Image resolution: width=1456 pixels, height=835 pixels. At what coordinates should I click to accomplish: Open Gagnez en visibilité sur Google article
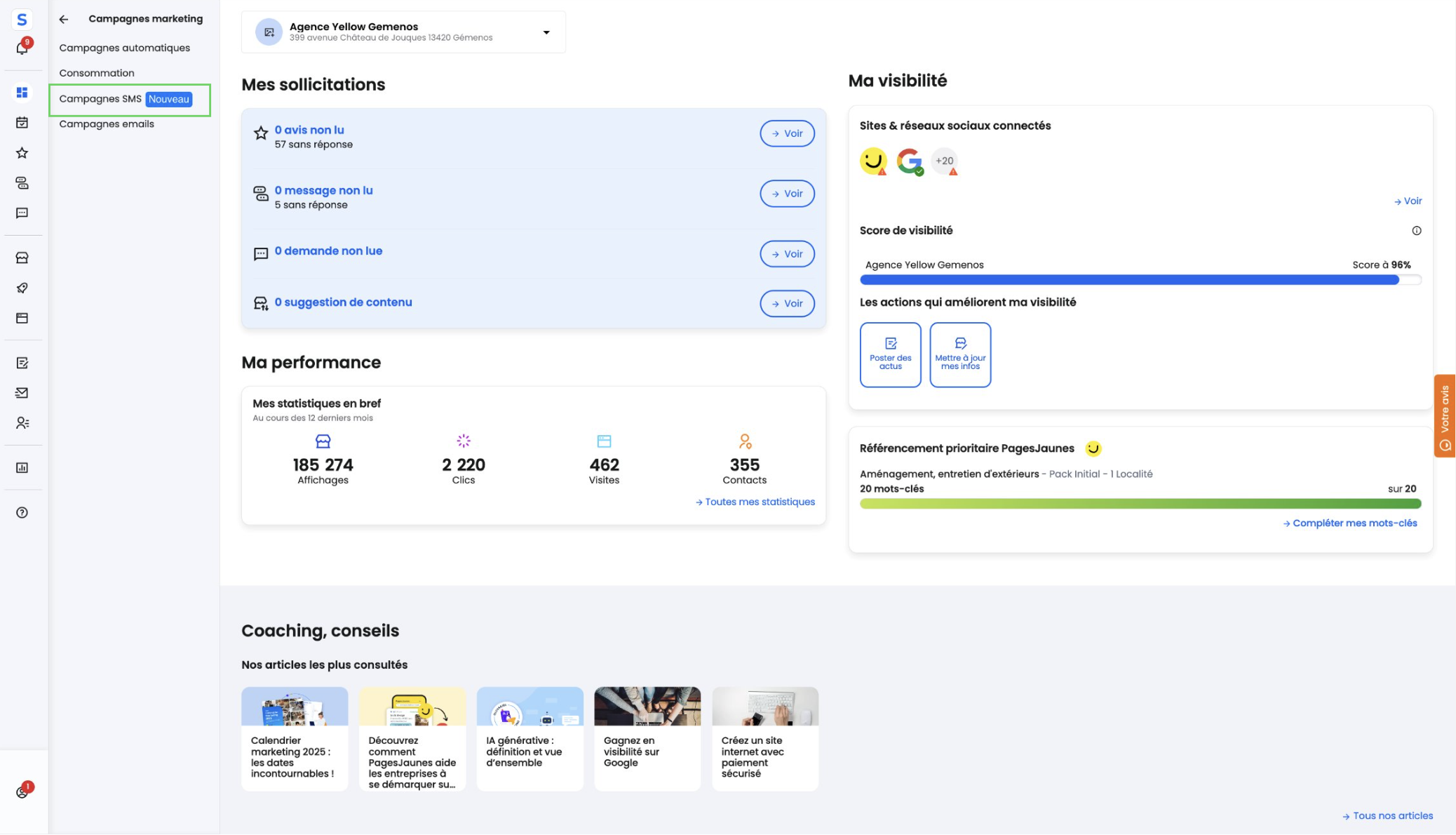[x=647, y=739]
